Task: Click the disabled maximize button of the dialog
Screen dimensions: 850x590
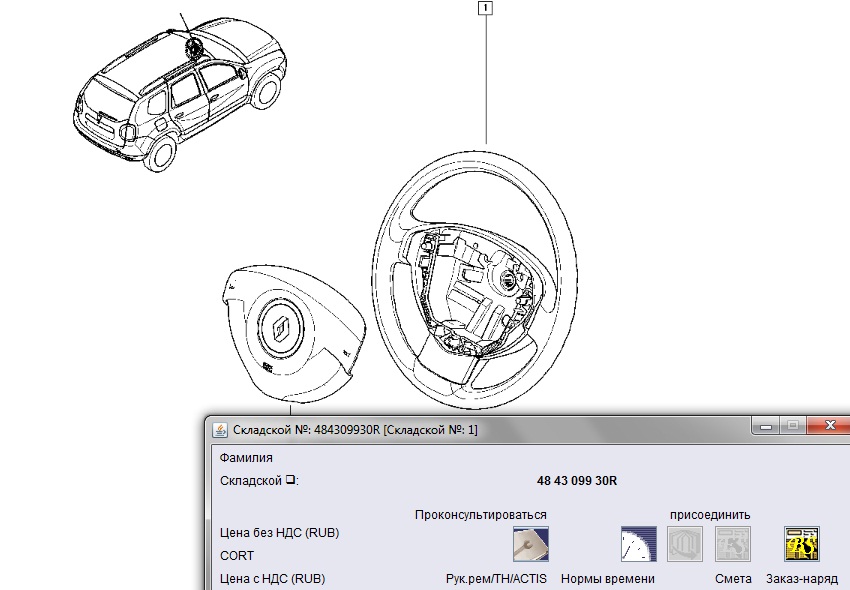Action: tap(793, 427)
